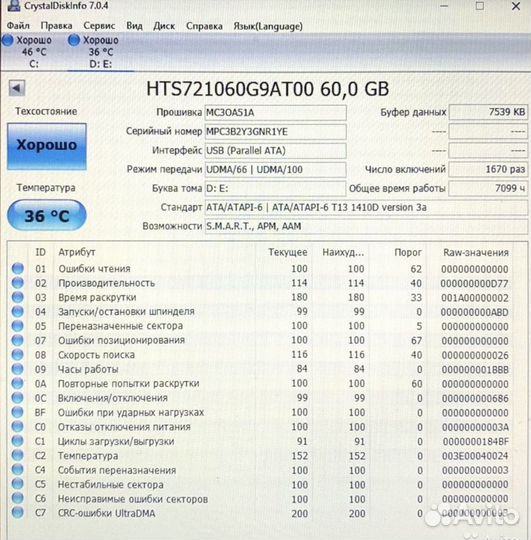Click status circle for C4 События переназначения
This screenshot has width=531, height=540.
click(x=18, y=470)
